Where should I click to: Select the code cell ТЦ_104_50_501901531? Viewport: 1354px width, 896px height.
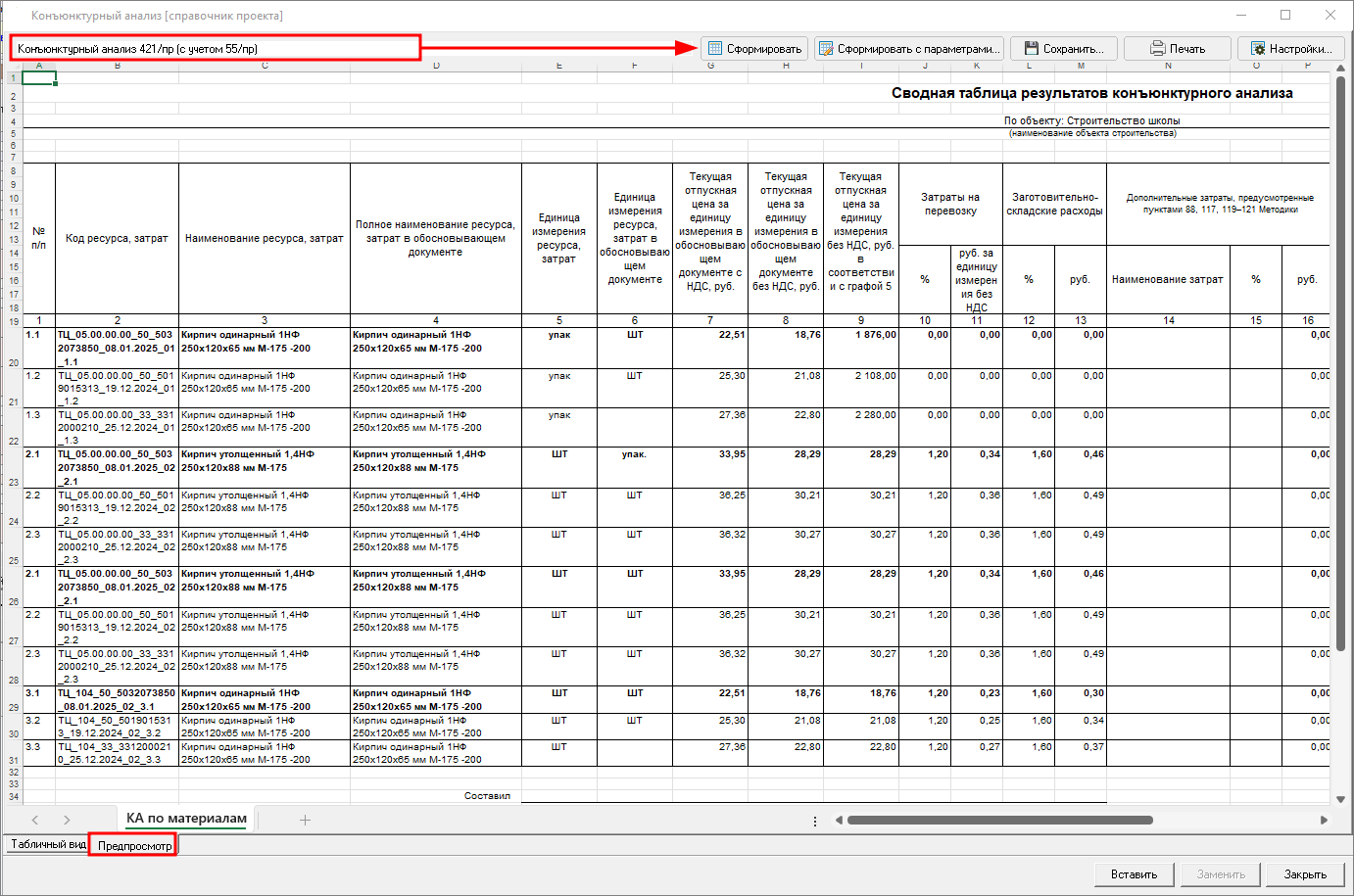coord(117,727)
